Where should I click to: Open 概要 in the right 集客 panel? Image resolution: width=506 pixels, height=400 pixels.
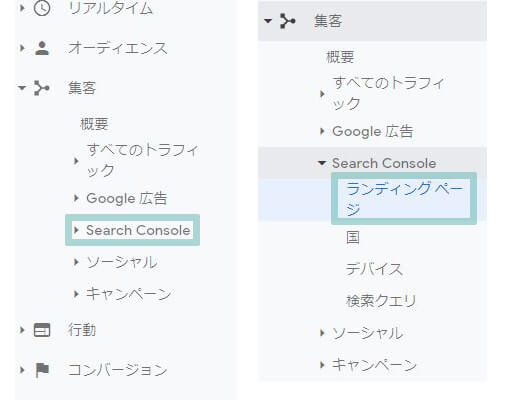click(x=340, y=57)
